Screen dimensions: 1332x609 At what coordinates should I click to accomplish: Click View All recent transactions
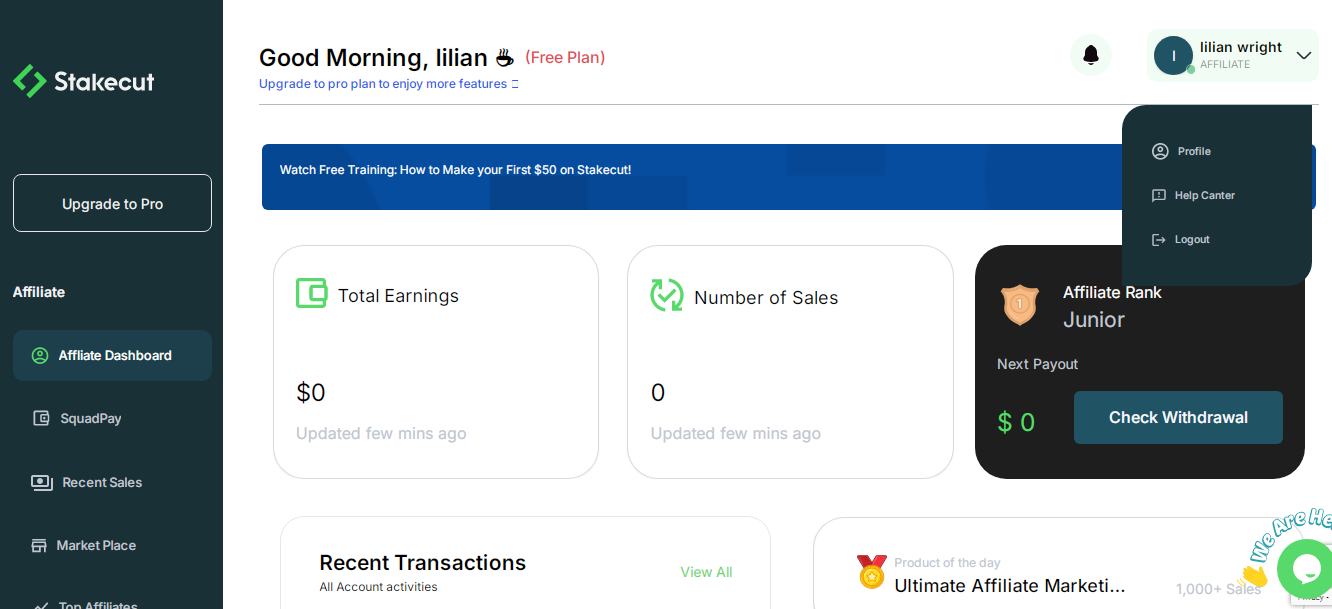click(x=706, y=572)
